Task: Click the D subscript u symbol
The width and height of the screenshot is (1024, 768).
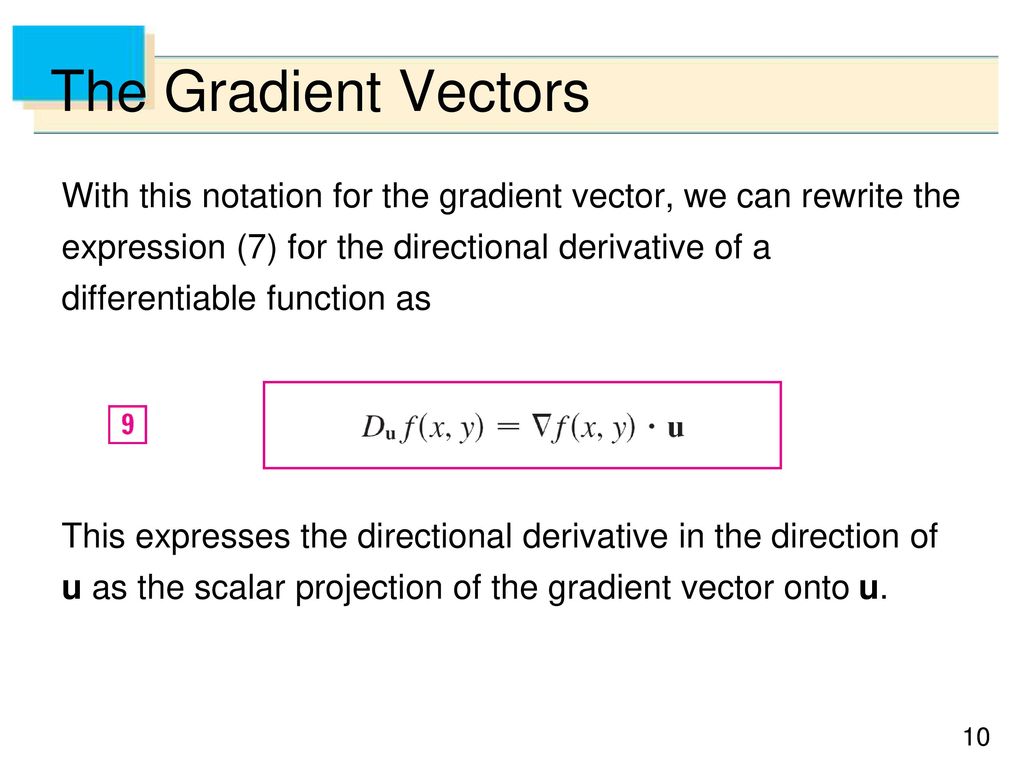Action: 379,428
